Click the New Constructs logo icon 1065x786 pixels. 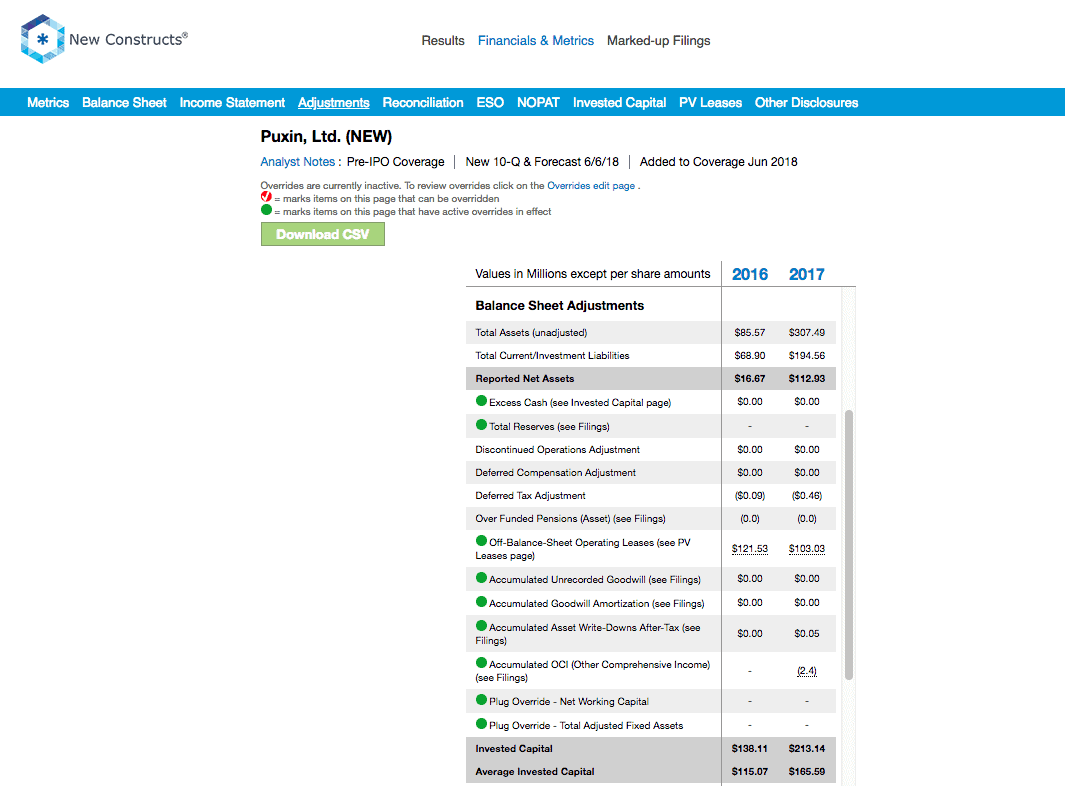42,39
